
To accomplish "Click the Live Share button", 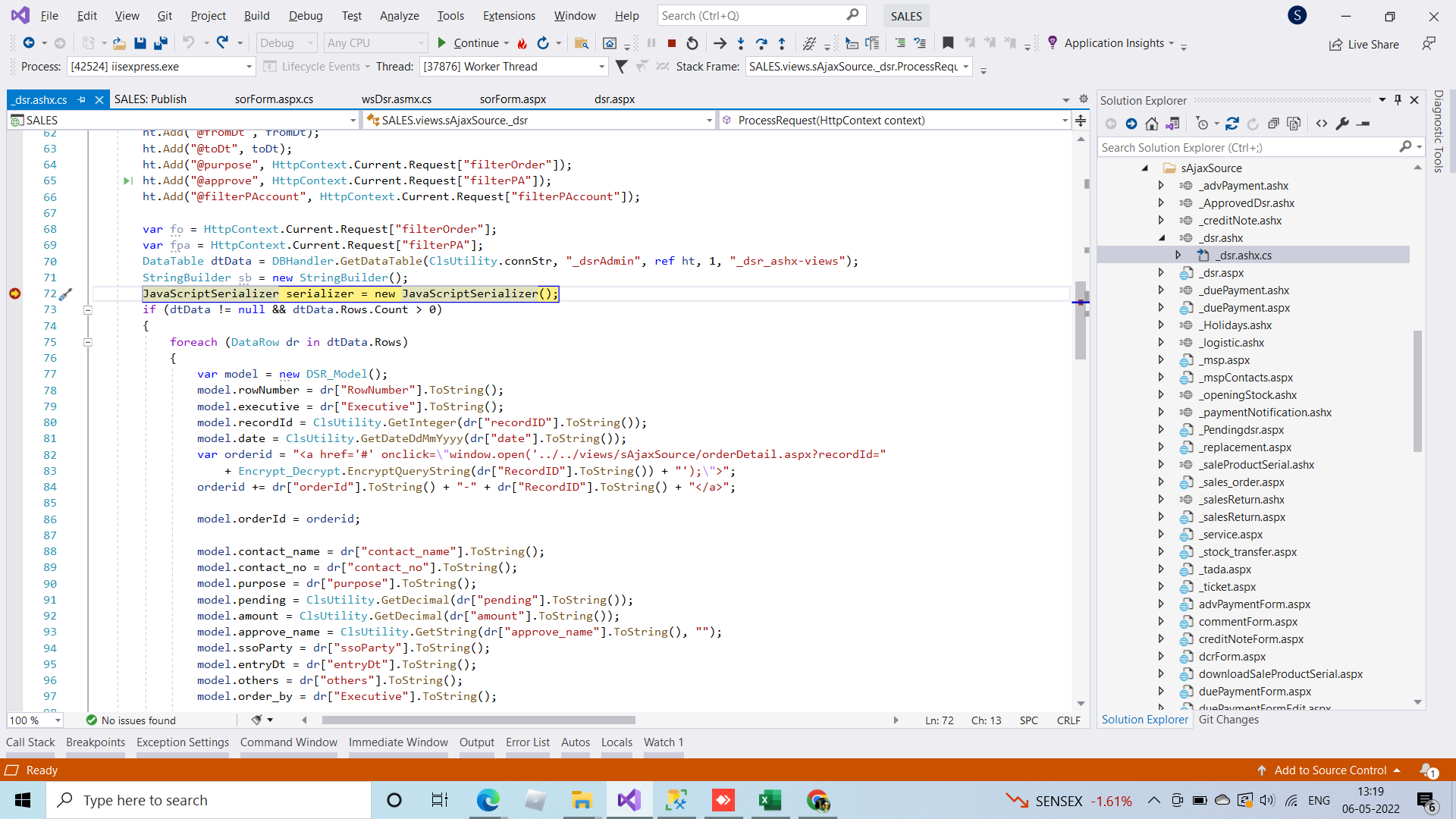I will click(1363, 44).
